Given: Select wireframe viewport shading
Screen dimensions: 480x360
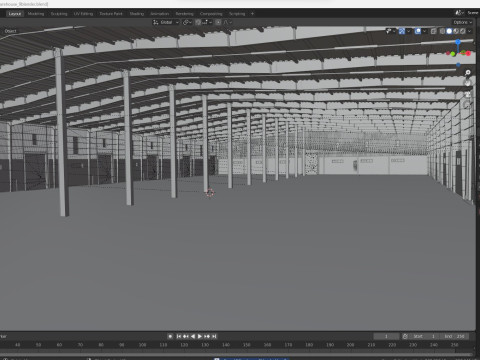Looking at the screenshot, I should 442,31.
